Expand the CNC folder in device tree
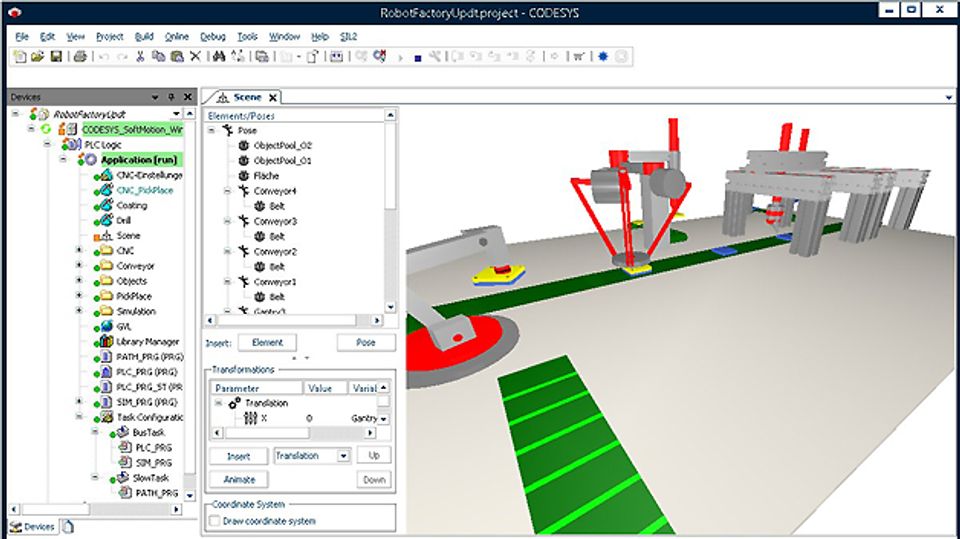This screenshot has width=960, height=539. point(79,250)
